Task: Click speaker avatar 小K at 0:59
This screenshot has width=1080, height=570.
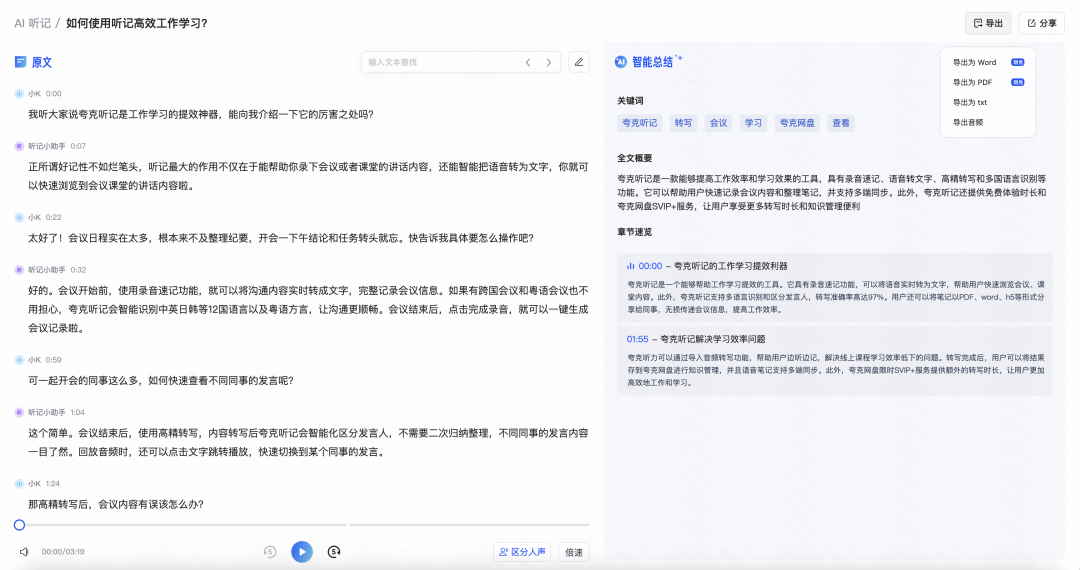Action: 19,359
